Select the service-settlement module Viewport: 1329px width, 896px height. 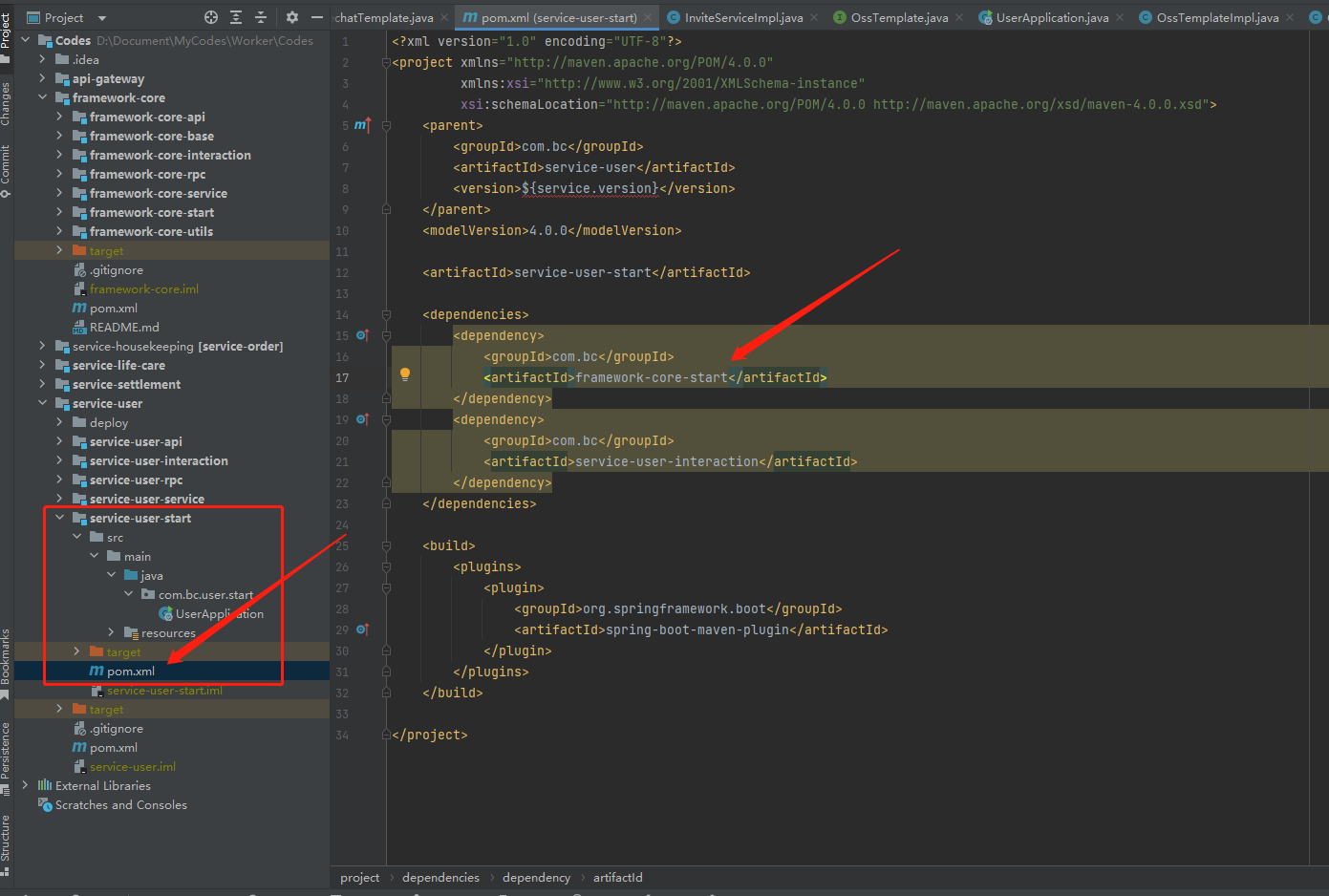click(x=126, y=384)
